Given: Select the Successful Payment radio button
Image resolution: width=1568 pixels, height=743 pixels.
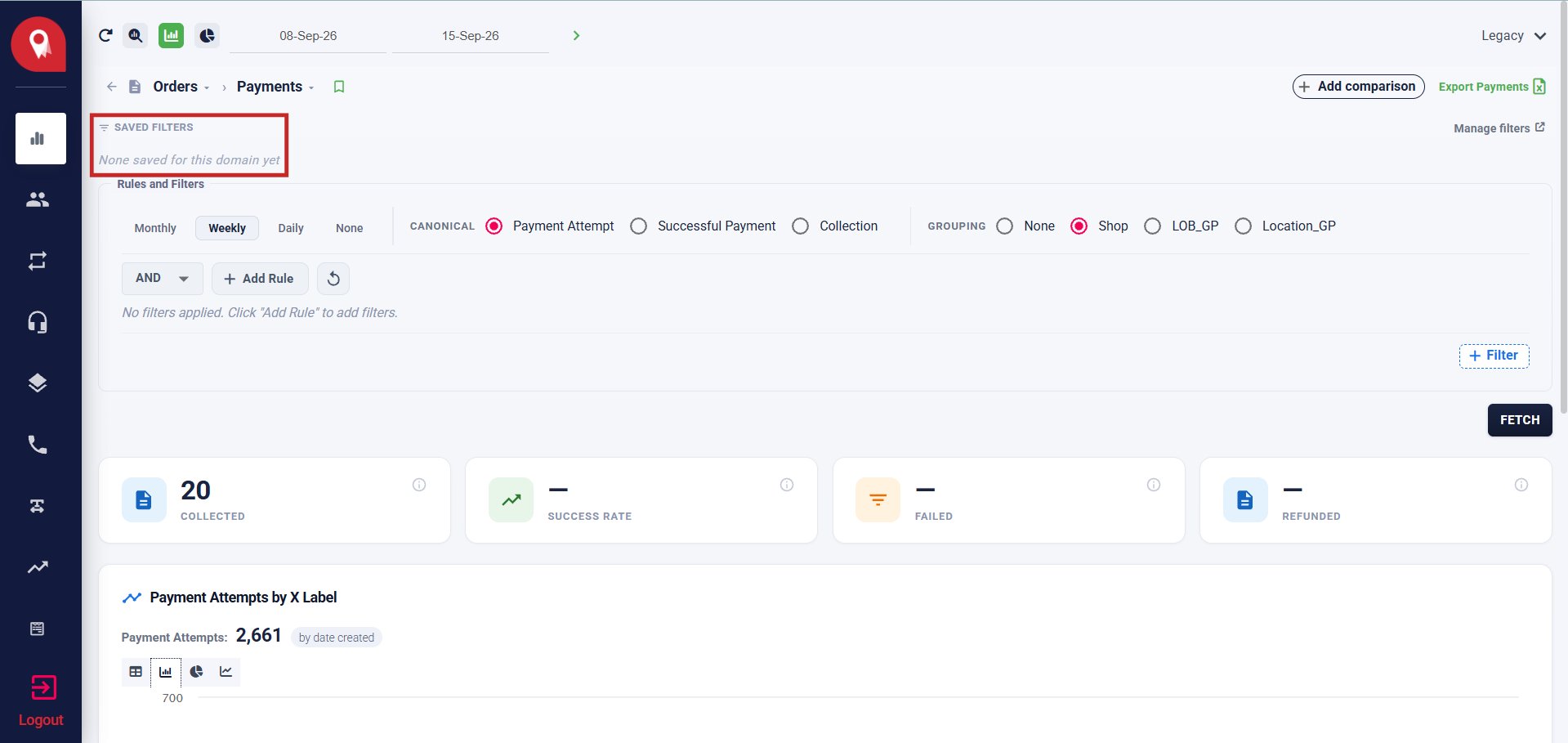Looking at the screenshot, I should click(639, 226).
